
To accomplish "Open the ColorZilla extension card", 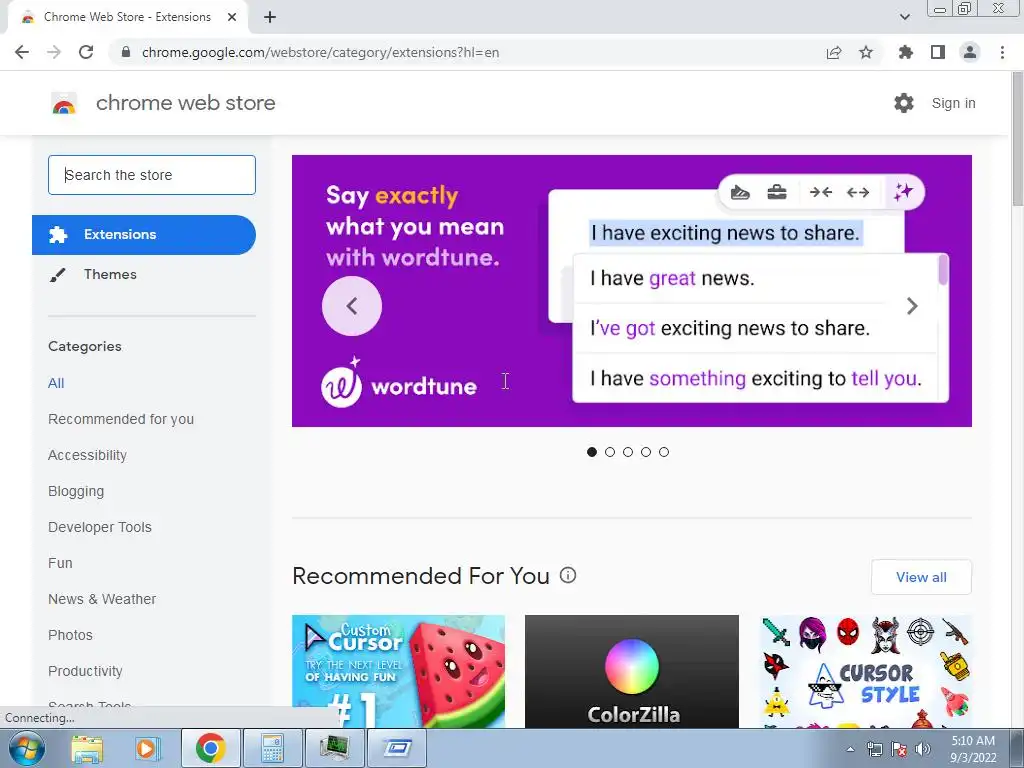I will click(x=632, y=671).
